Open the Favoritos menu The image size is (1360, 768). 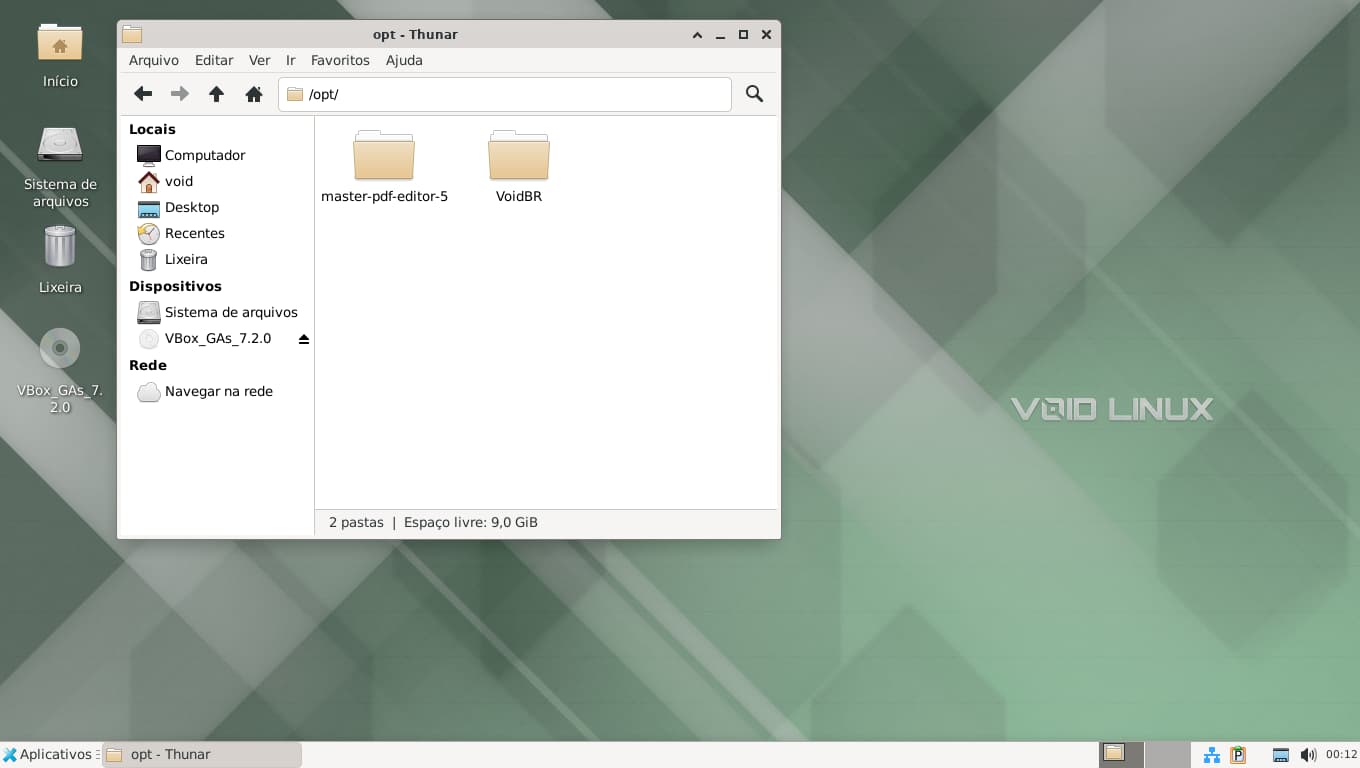click(x=340, y=60)
